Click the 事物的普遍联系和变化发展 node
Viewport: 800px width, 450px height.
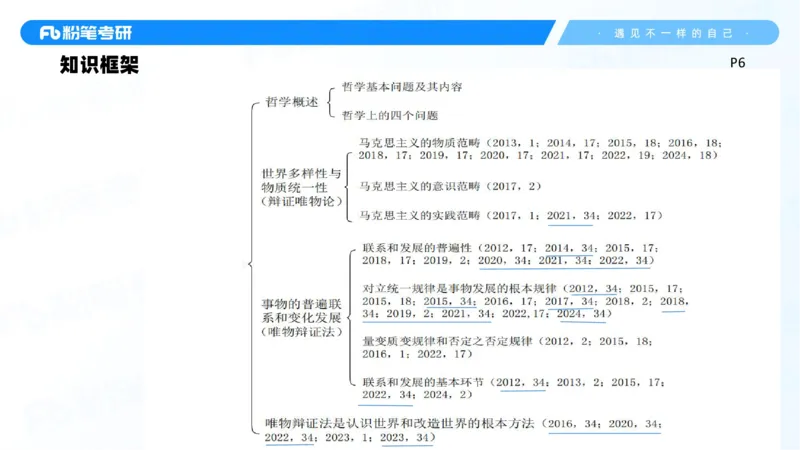(302, 318)
